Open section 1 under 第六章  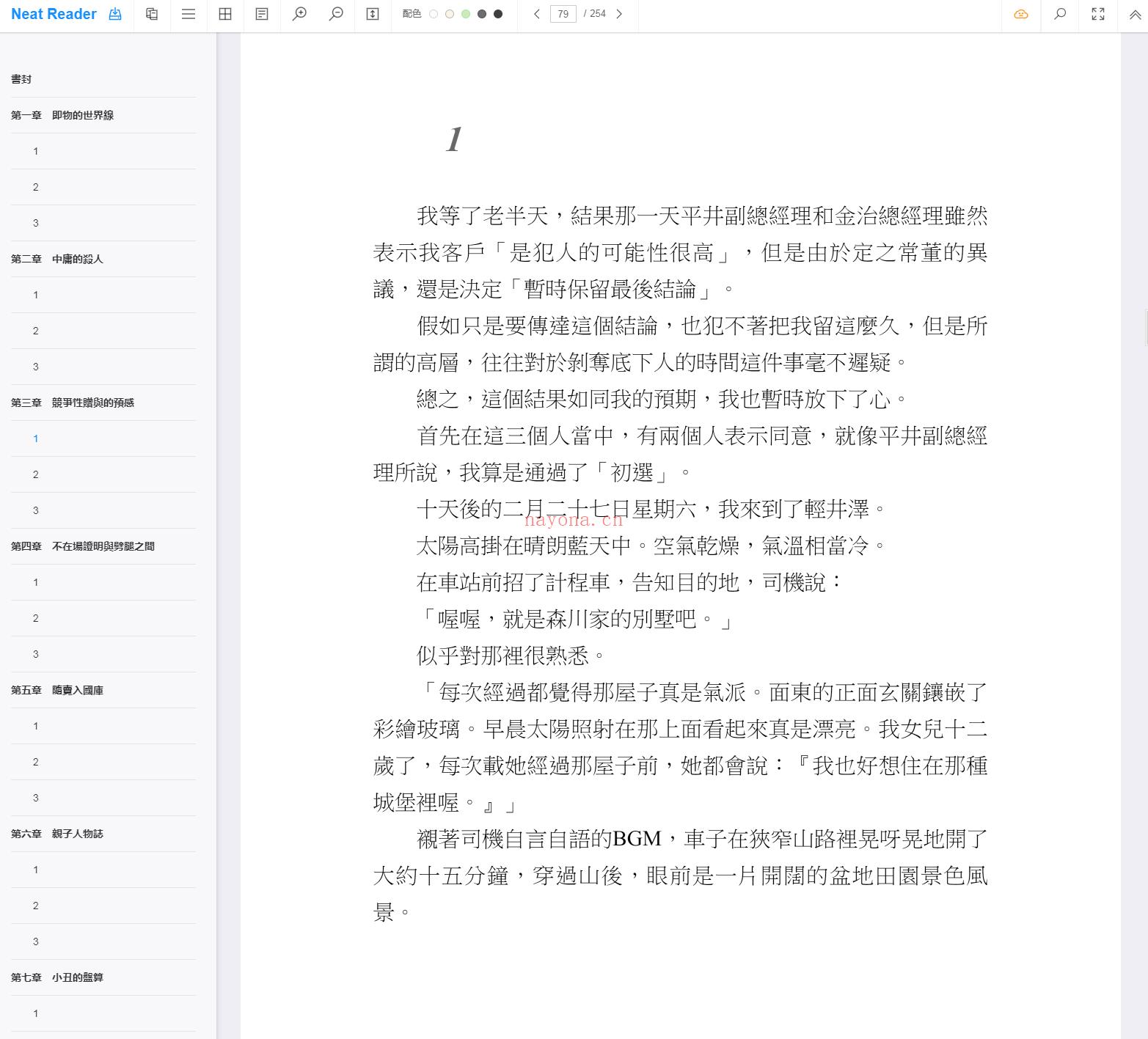click(103, 870)
